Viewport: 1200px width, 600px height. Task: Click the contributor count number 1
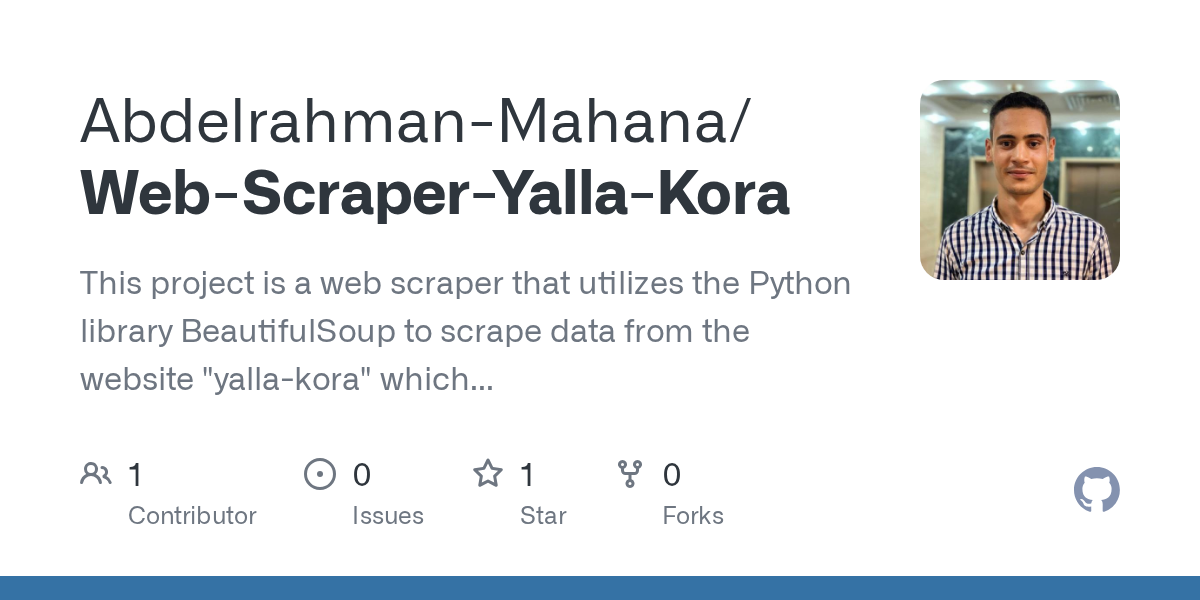tap(135, 475)
